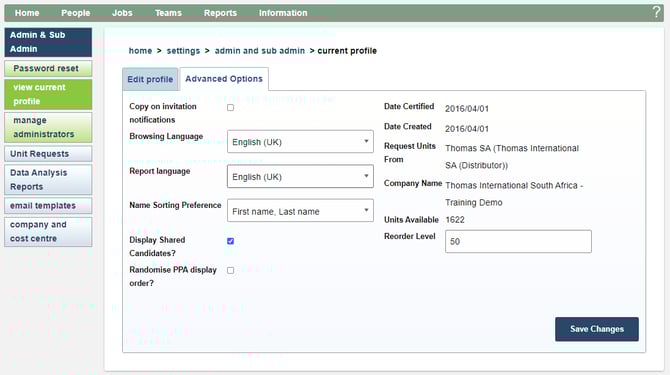Screen dimensions: 670x375
Task: Open Unit Requests section
Action: 48,154
